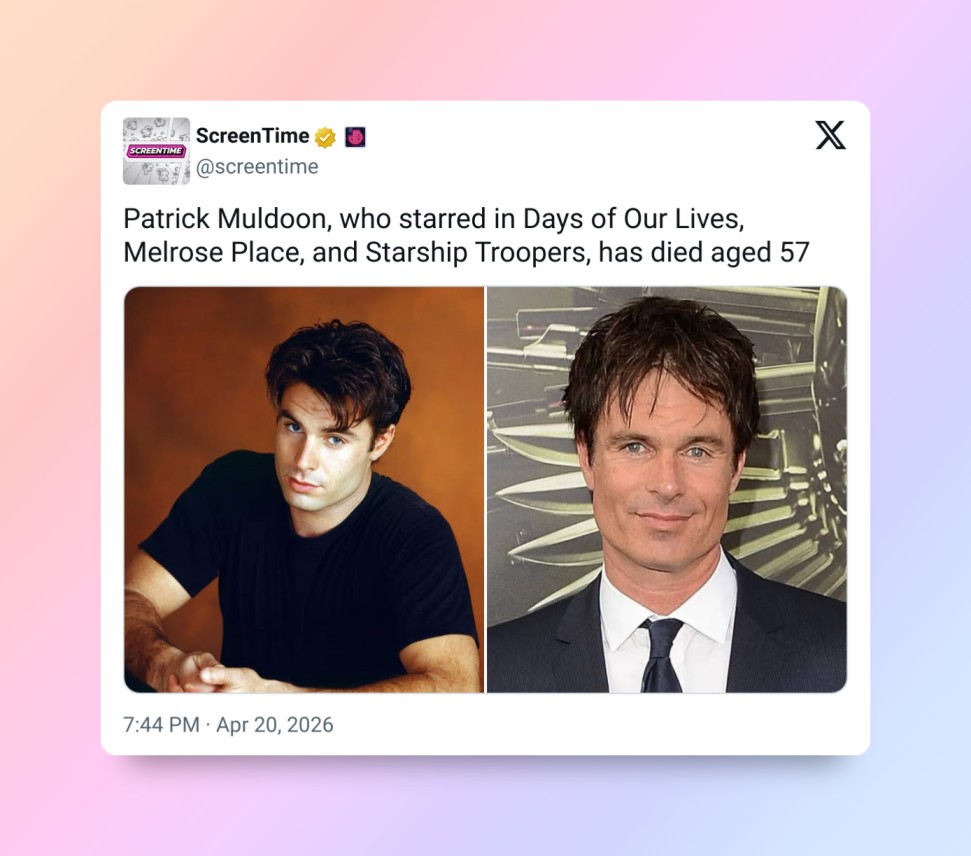Click the gold verified checkmark badge
The height and width of the screenshot is (856, 971).
coord(325,137)
